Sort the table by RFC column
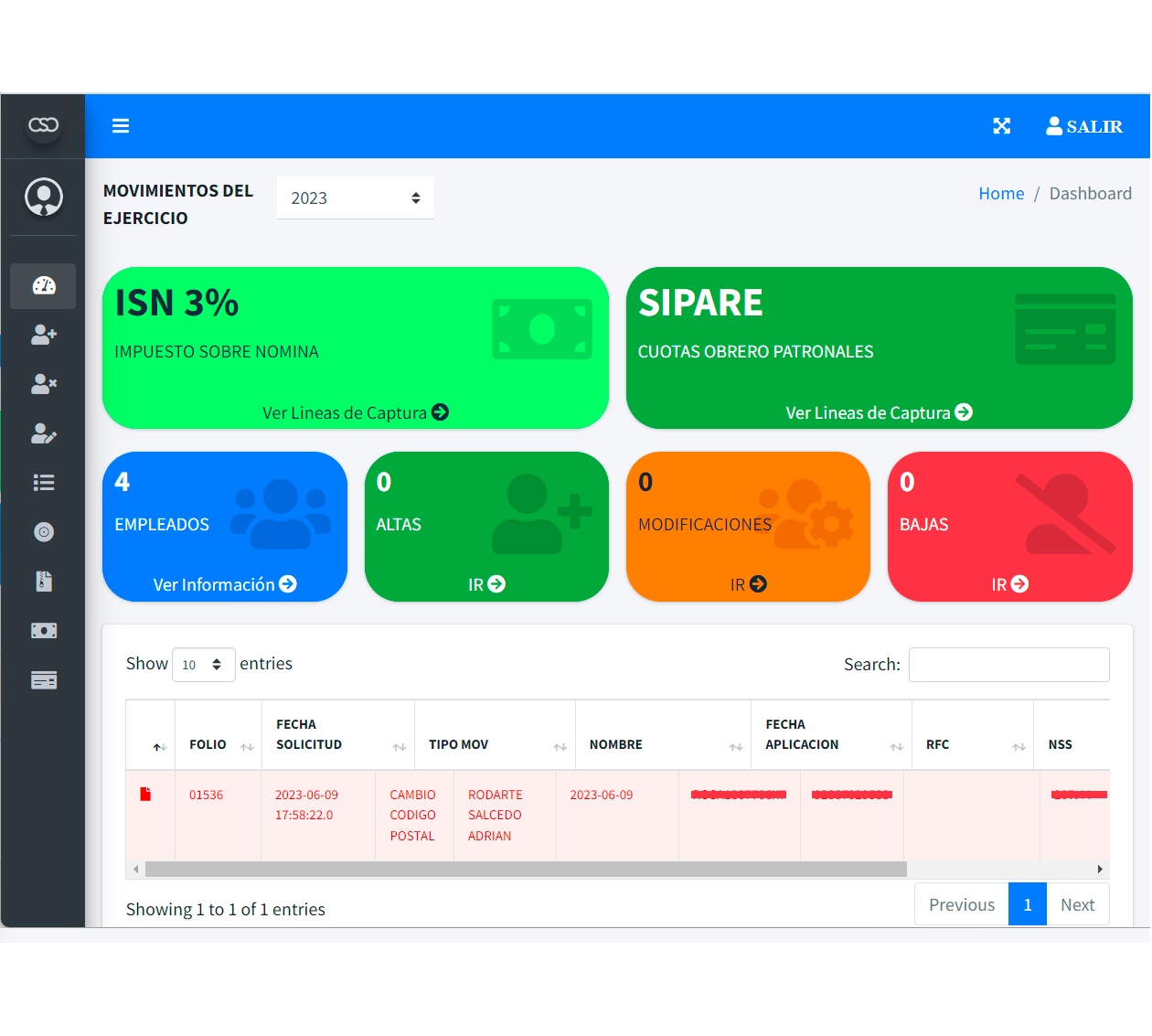The height and width of the screenshot is (1036, 1152). pyautogui.click(x=973, y=736)
